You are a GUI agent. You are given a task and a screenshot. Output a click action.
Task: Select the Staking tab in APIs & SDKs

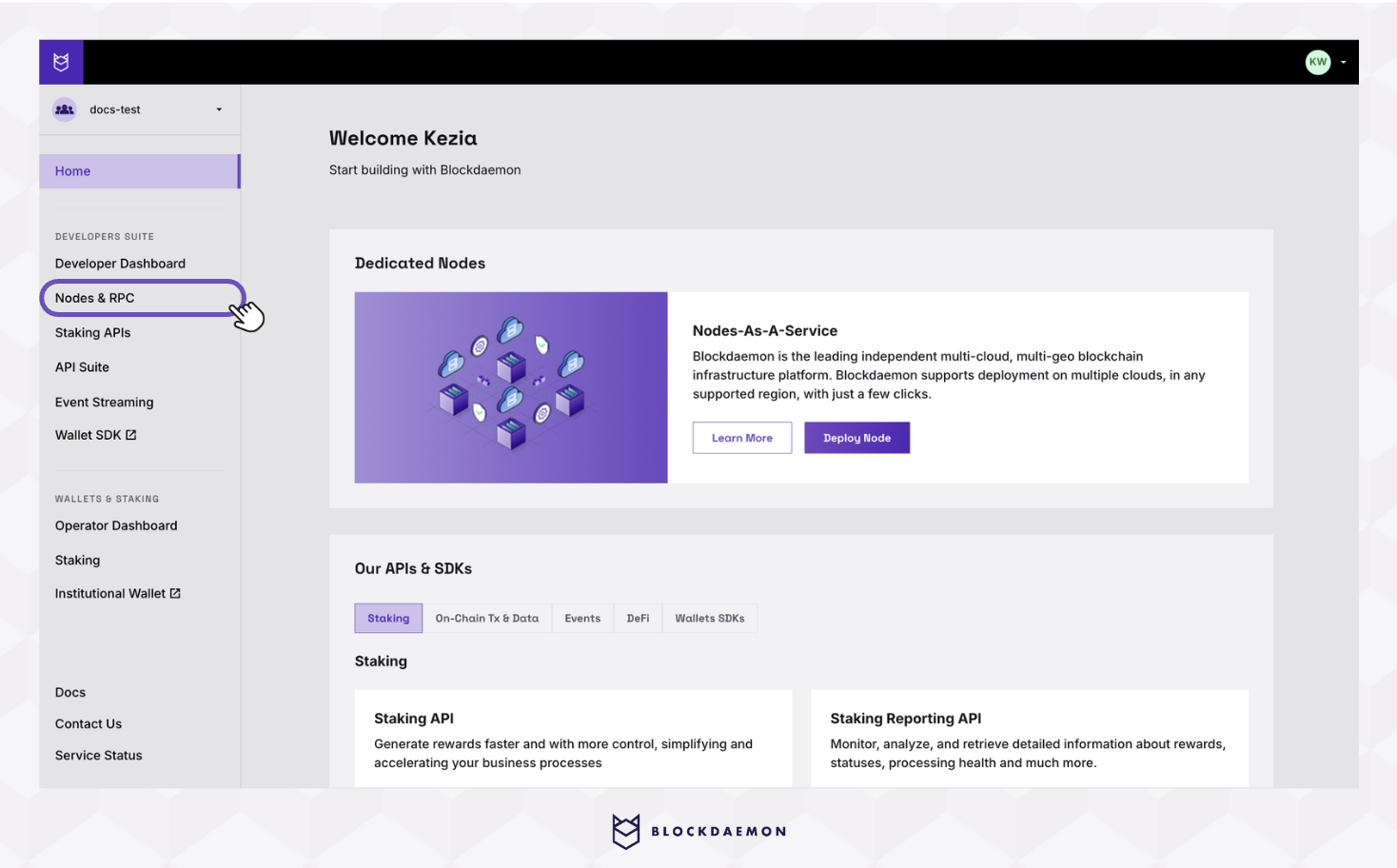388,619
